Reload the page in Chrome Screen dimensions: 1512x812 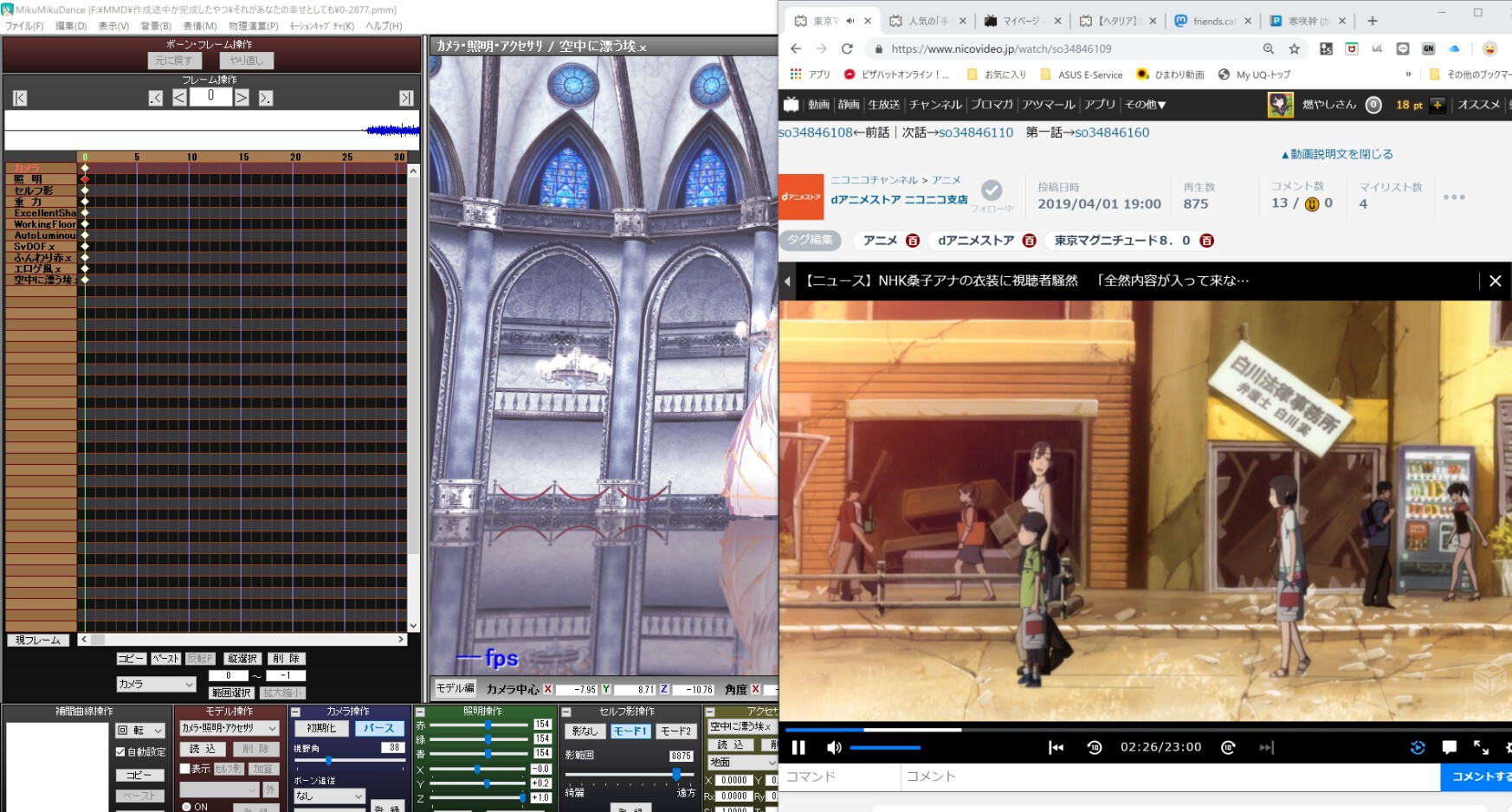tap(847, 49)
